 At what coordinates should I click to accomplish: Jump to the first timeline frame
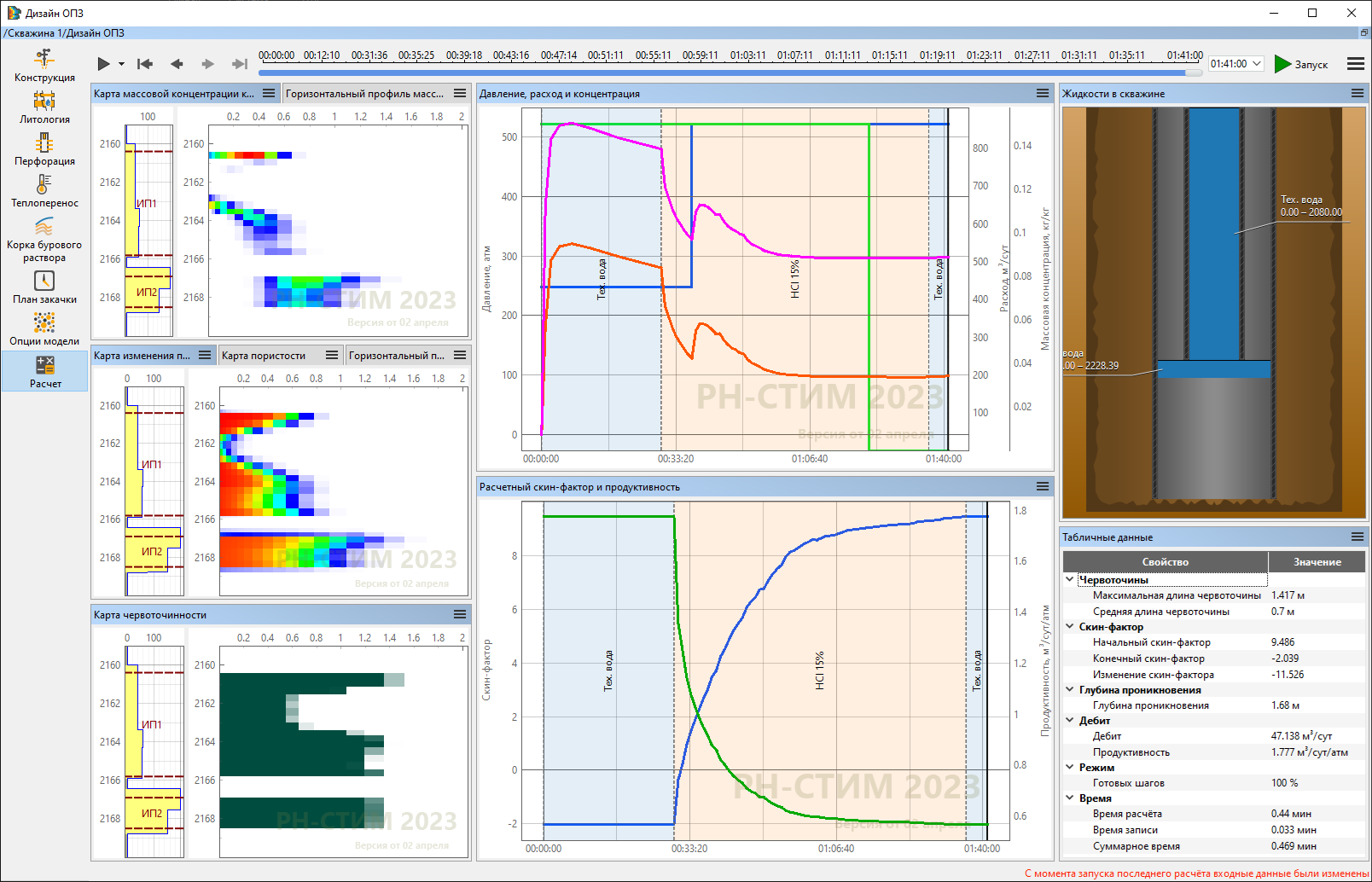145,64
